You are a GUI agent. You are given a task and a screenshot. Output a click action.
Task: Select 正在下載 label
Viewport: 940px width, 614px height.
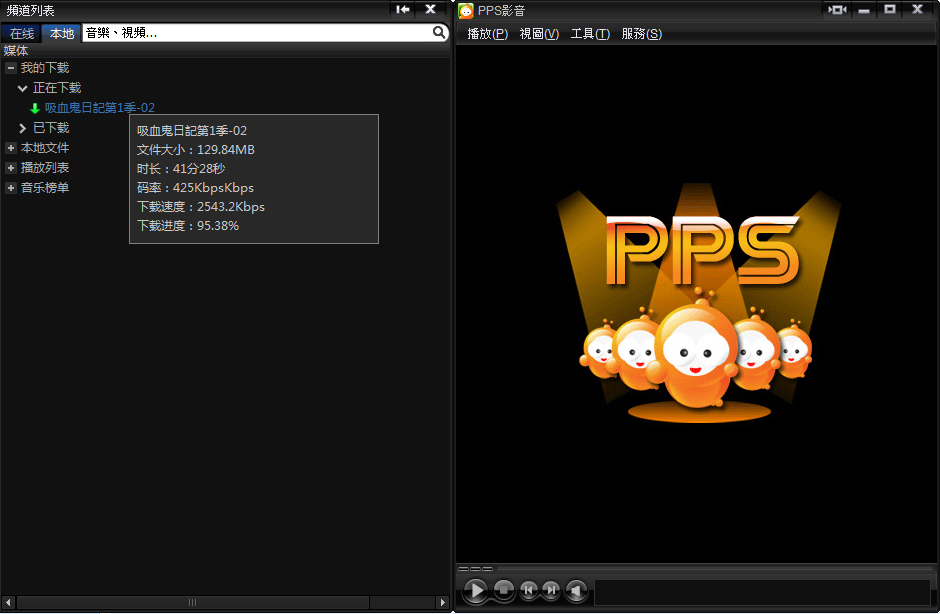tap(57, 88)
